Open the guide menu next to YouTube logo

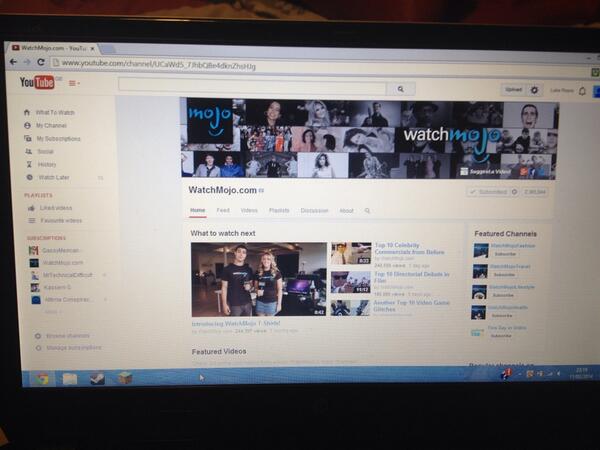coord(74,83)
